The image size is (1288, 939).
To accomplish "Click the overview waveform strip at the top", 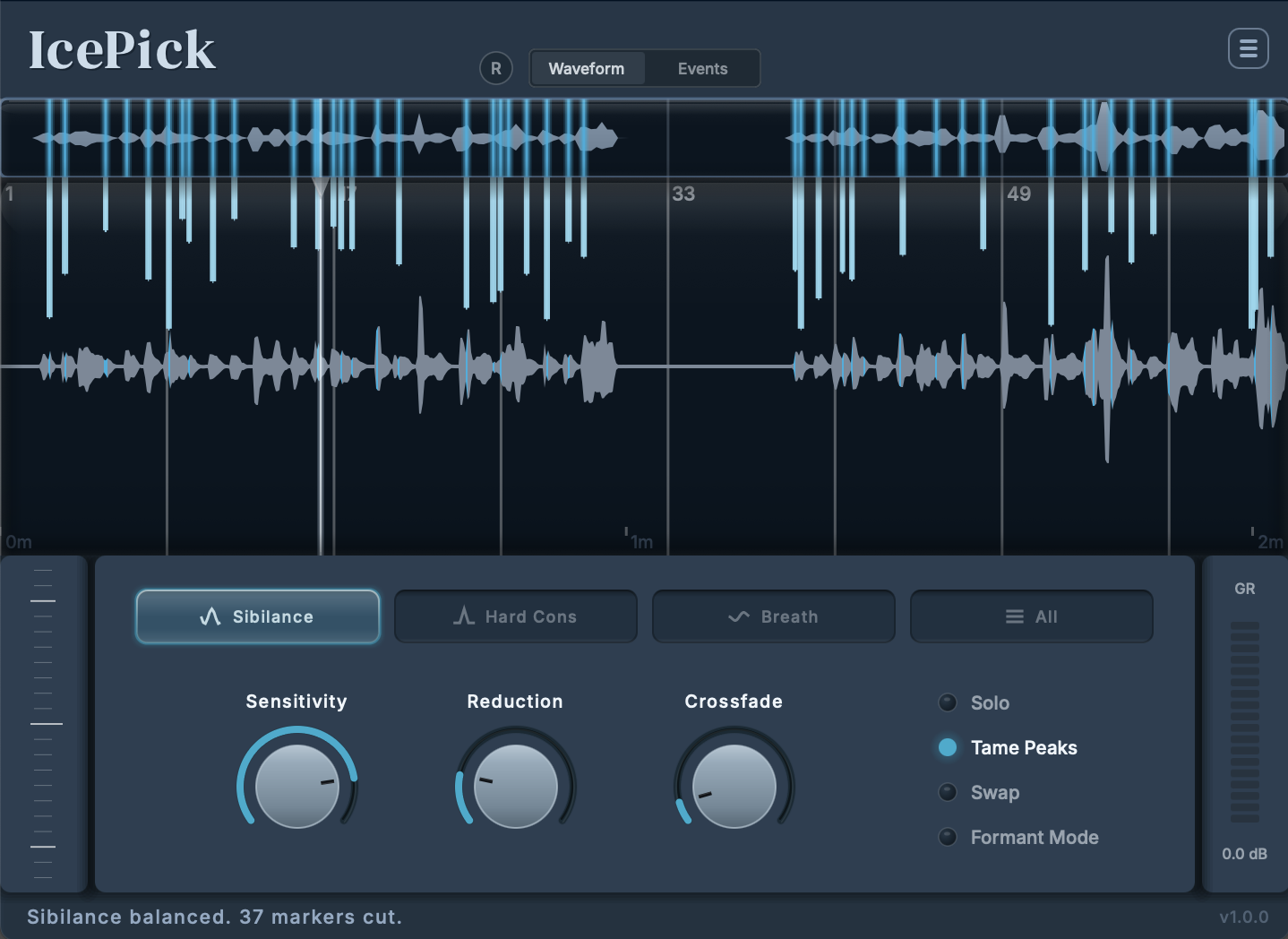I will [x=644, y=137].
